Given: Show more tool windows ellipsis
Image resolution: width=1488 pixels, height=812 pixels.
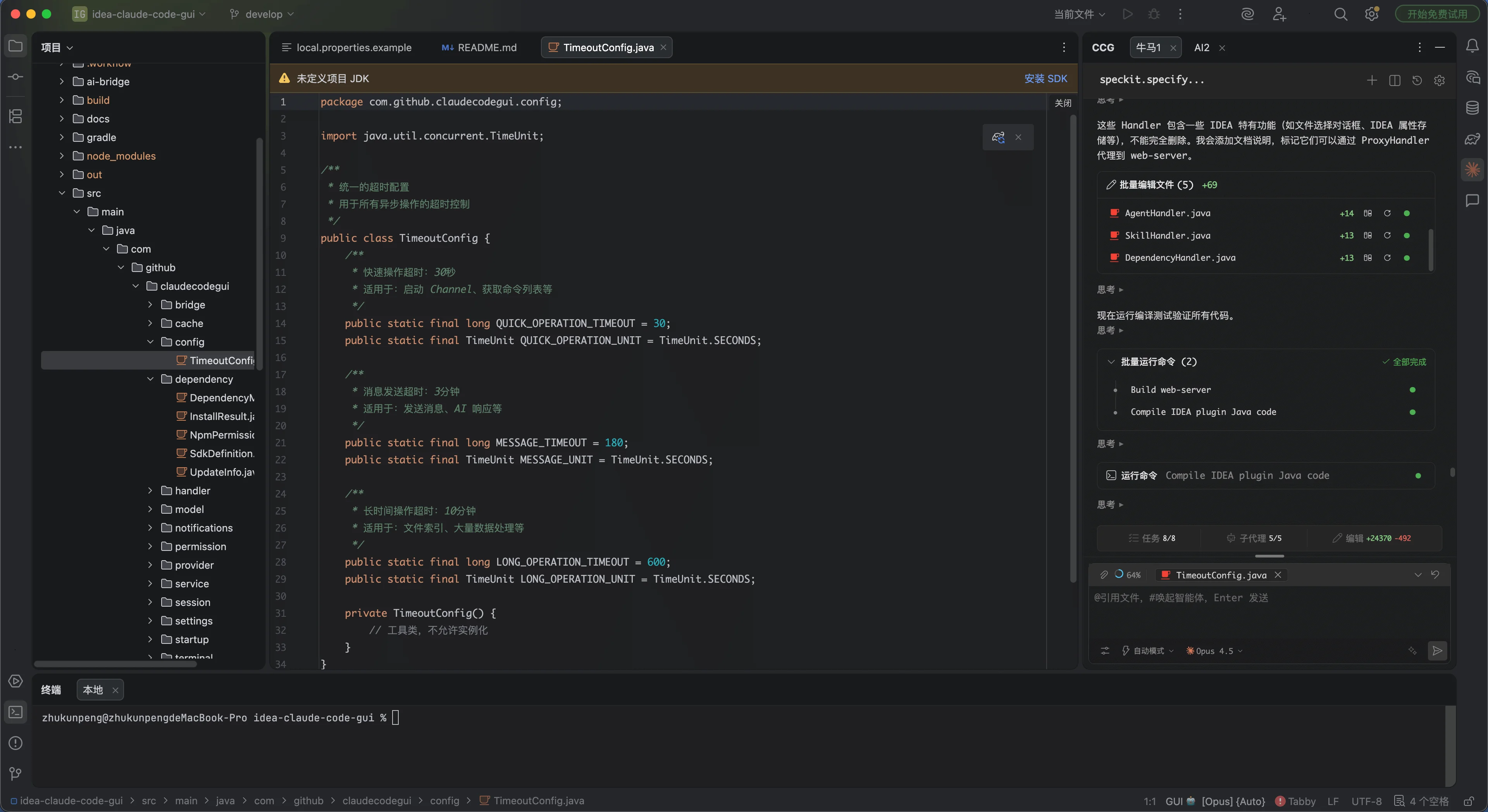Looking at the screenshot, I should 15,147.
